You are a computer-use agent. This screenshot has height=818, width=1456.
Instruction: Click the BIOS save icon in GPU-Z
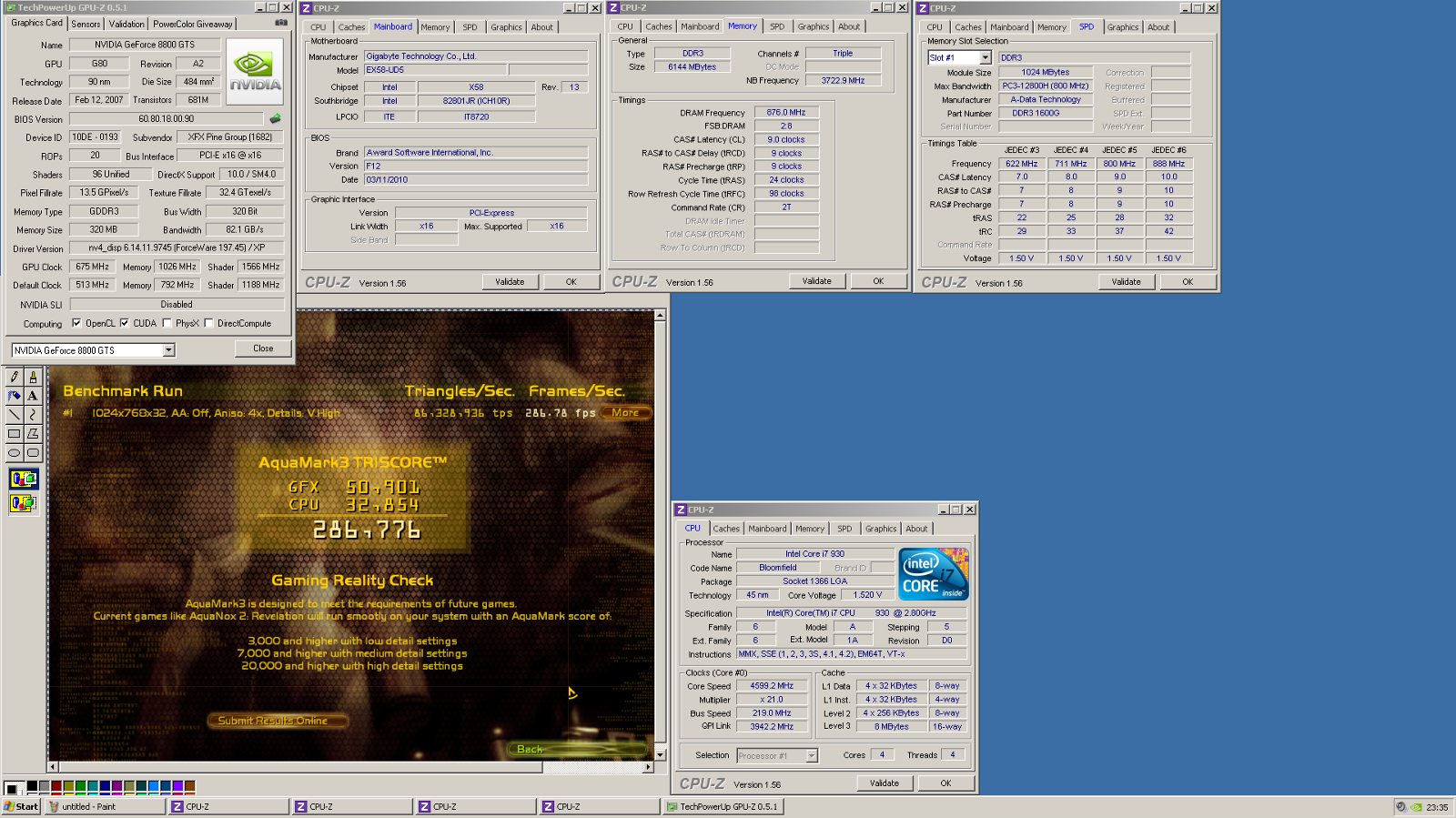point(275,118)
